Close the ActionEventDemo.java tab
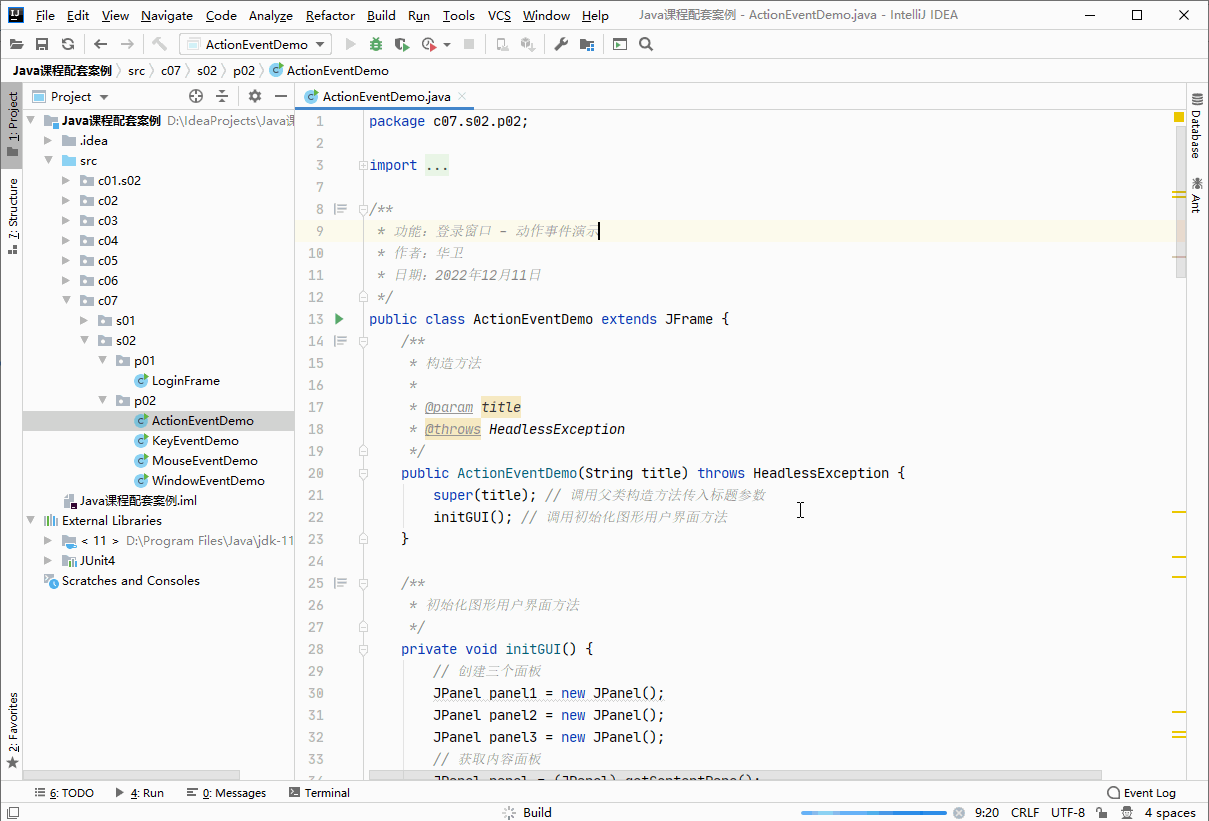 pos(462,97)
